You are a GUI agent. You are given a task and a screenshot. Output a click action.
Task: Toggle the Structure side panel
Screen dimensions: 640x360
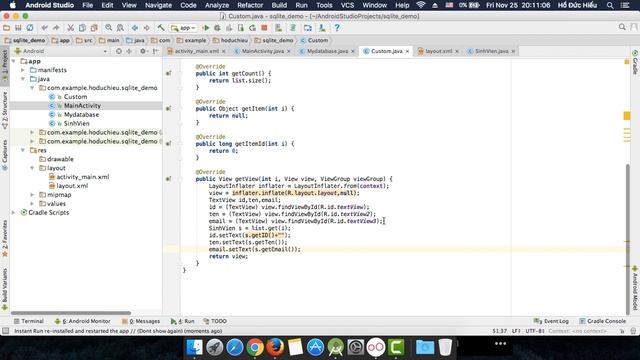point(5,110)
